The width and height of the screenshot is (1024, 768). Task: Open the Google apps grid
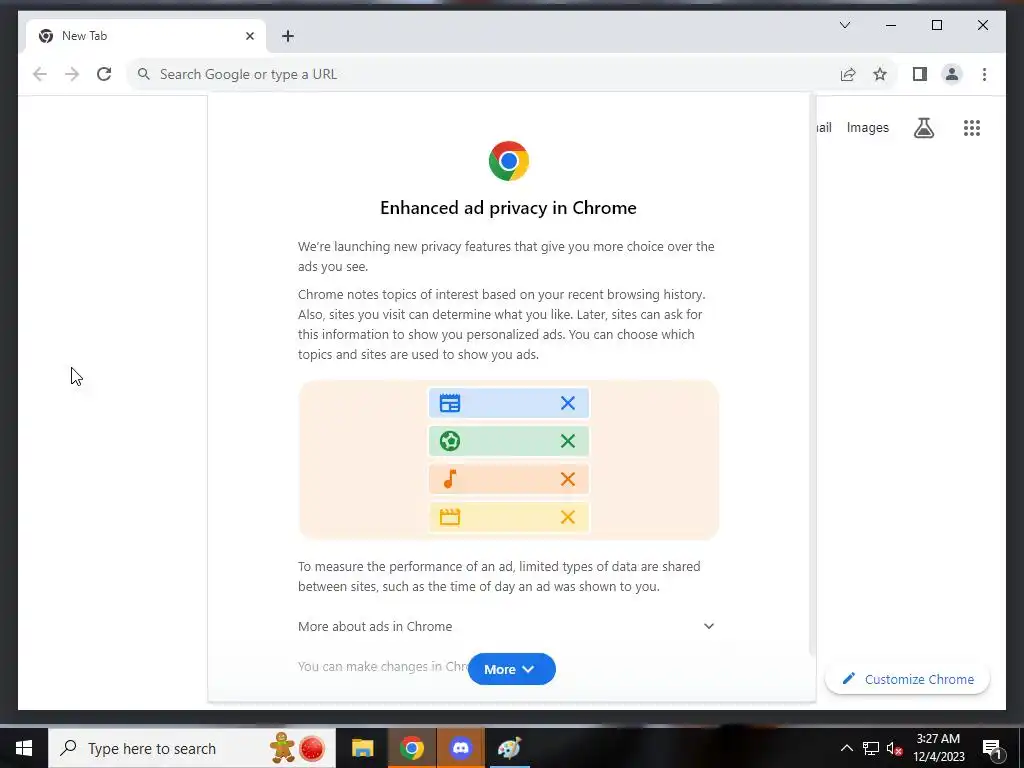(972, 128)
